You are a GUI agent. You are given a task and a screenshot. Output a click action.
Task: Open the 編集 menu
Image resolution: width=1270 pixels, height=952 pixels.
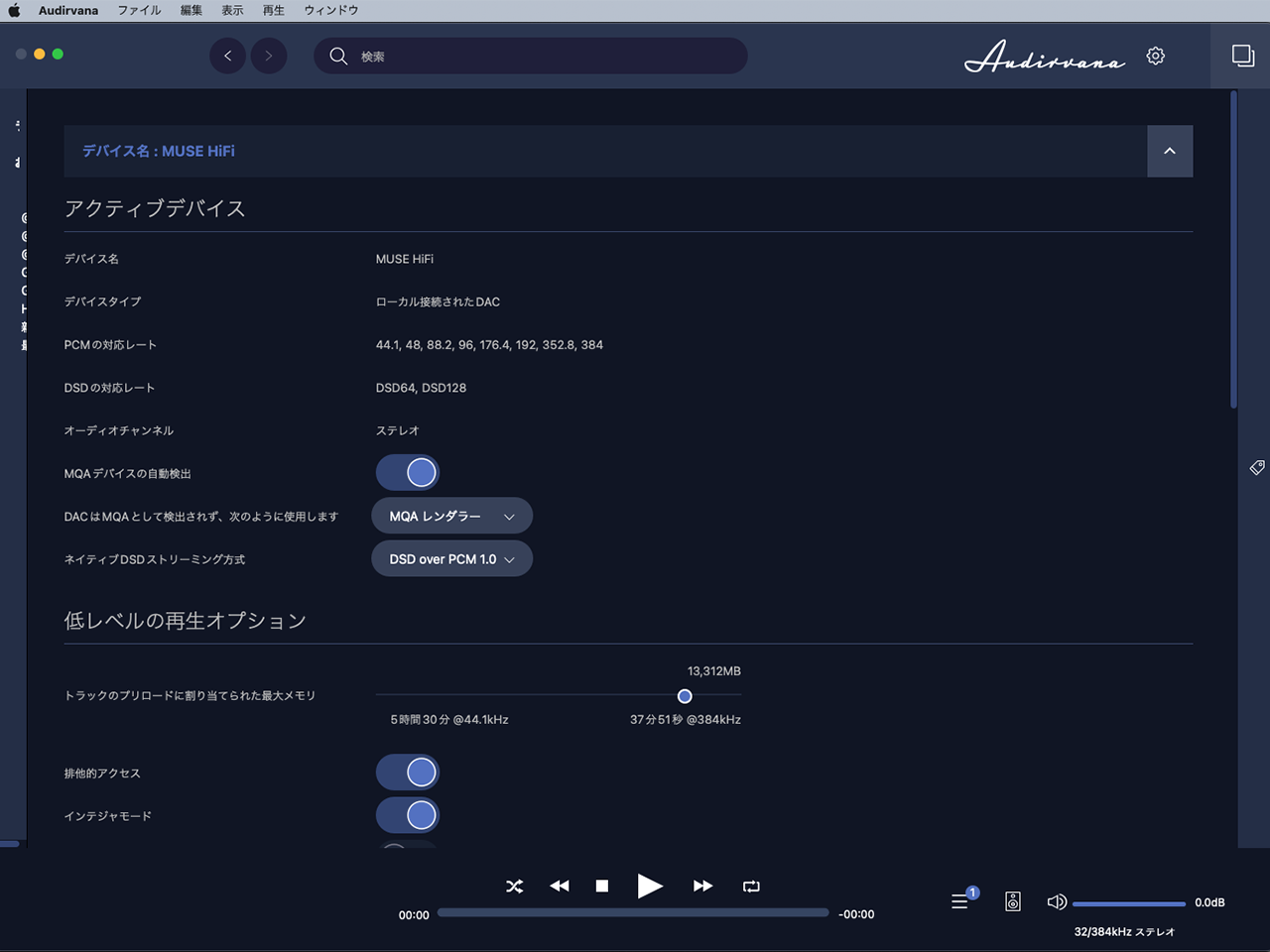pos(191,10)
